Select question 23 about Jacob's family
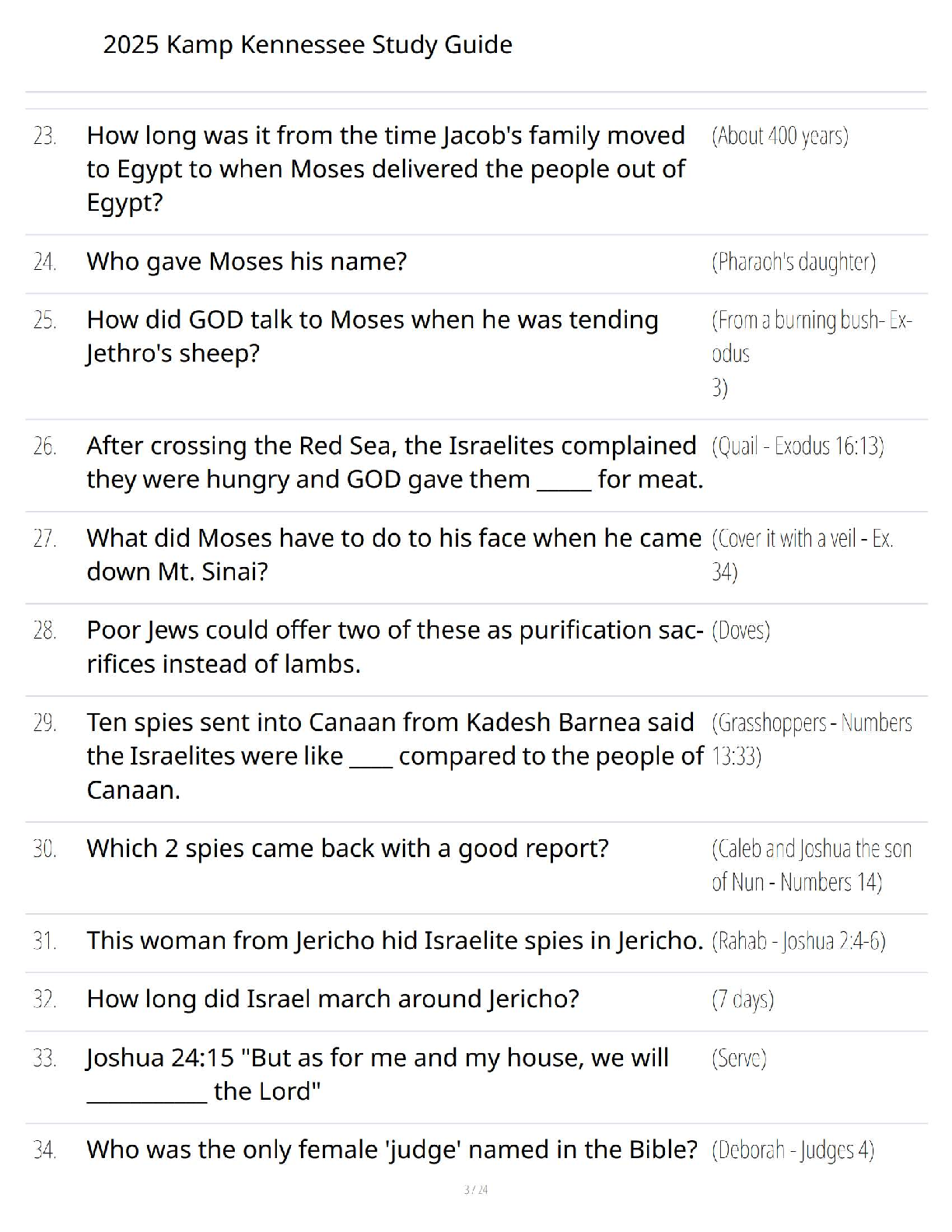 point(387,169)
